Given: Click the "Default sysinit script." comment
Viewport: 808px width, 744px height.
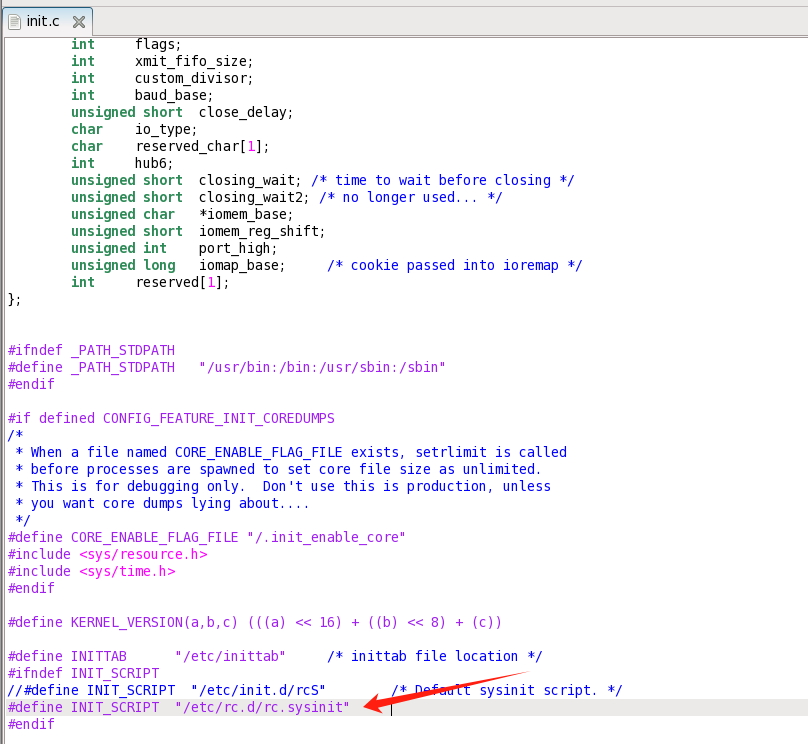Looking at the screenshot, I should [x=507, y=690].
